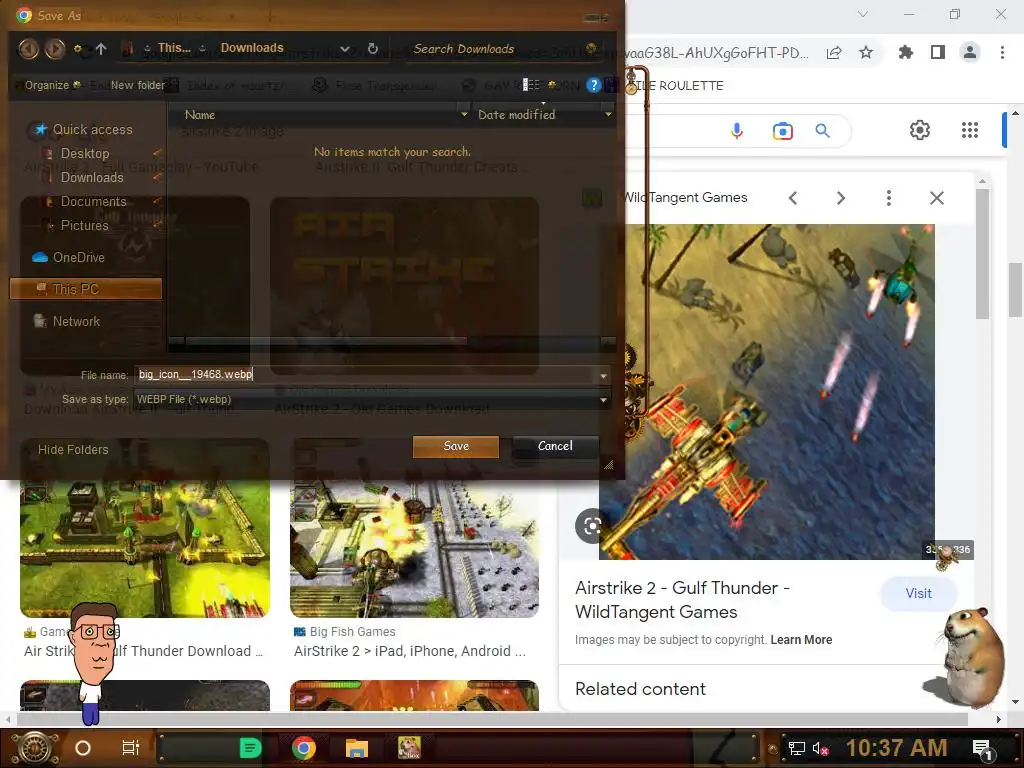Click Google search magnifier icon
Viewport: 1024px width, 768px height.
823,131
